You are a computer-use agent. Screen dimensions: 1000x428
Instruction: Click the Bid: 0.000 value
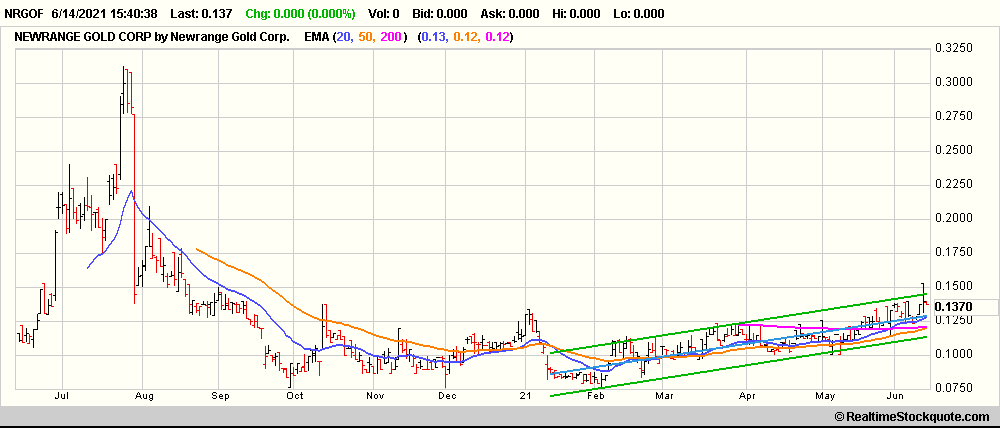coord(440,13)
